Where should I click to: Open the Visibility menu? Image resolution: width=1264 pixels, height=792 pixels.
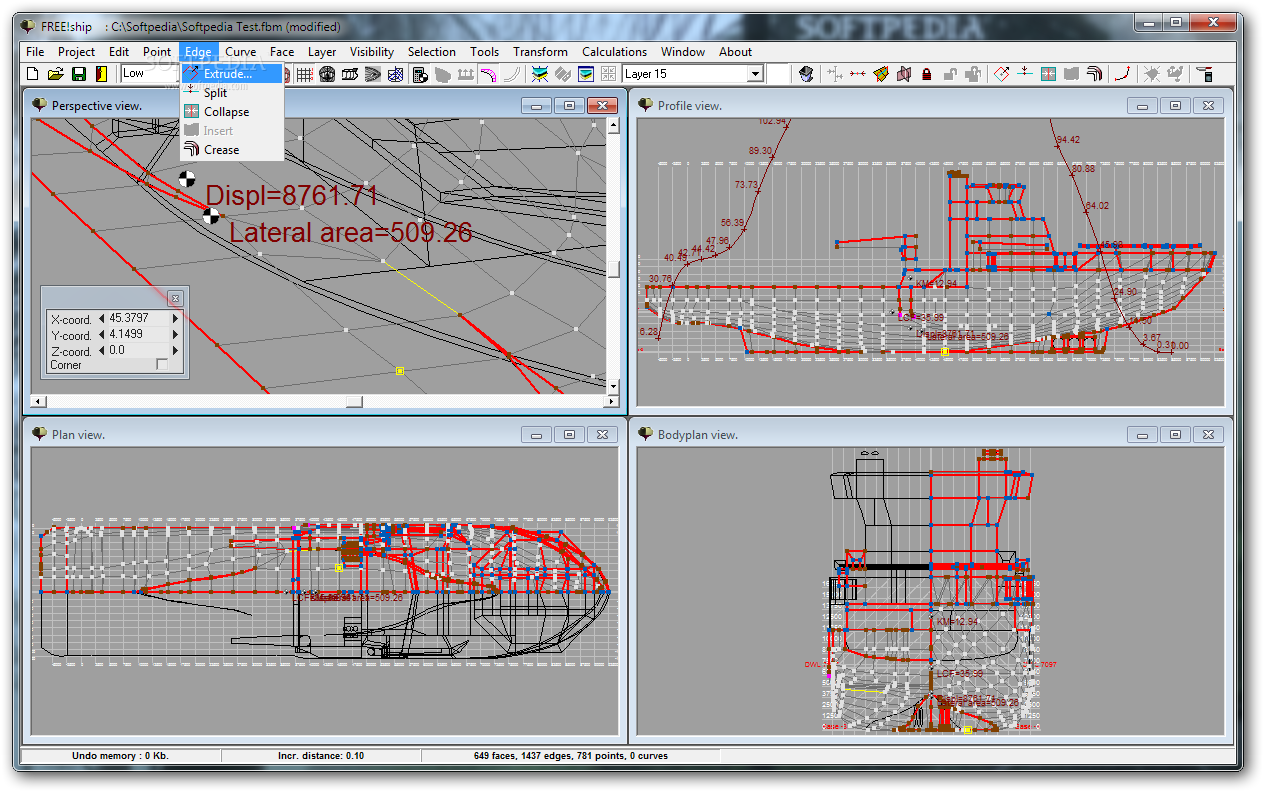click(371, 51)
